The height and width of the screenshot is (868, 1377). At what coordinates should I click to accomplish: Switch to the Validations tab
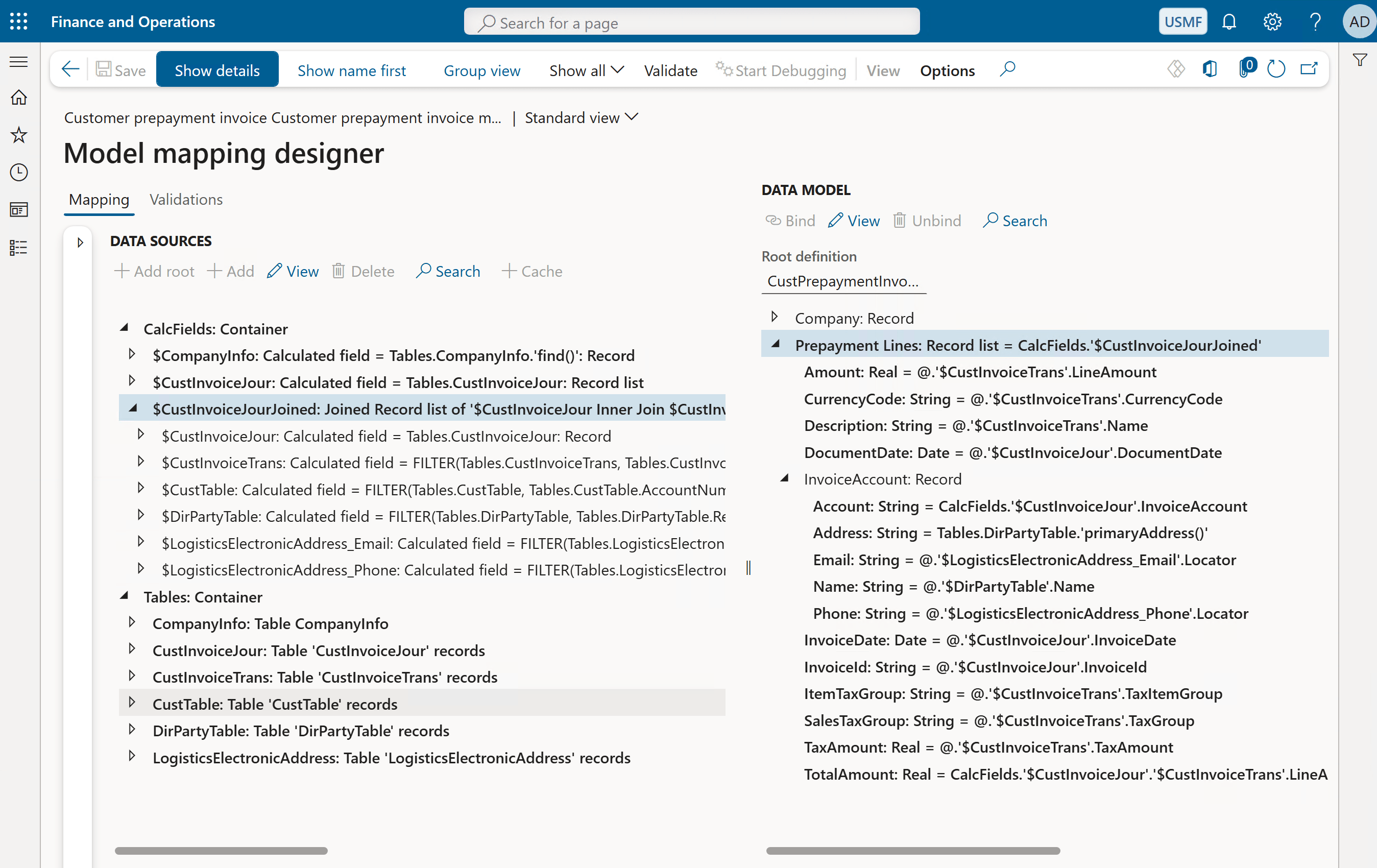click(x=186, y=200)
